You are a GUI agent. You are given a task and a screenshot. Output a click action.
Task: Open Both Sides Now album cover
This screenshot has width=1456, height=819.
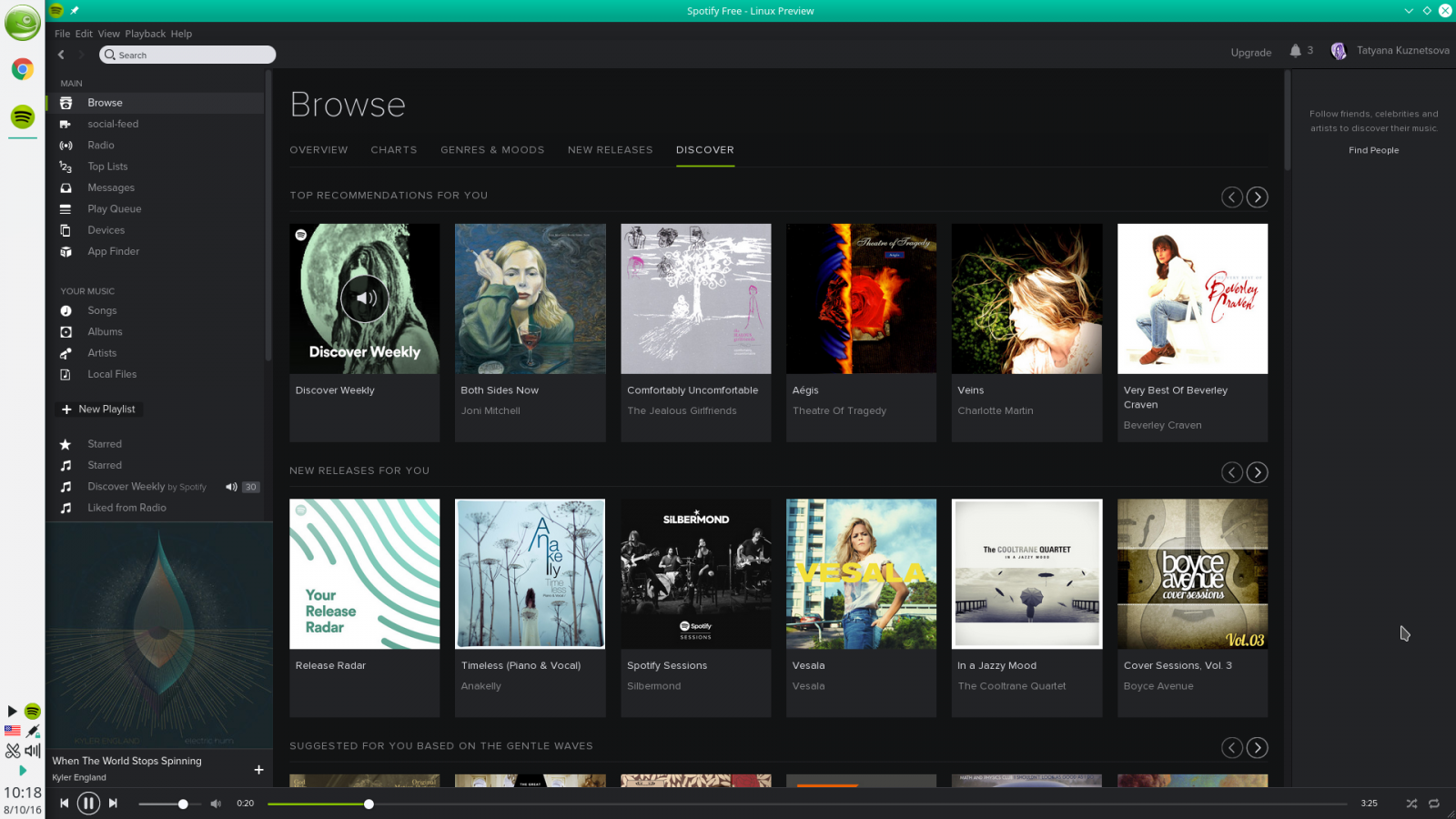pos(531,298)
